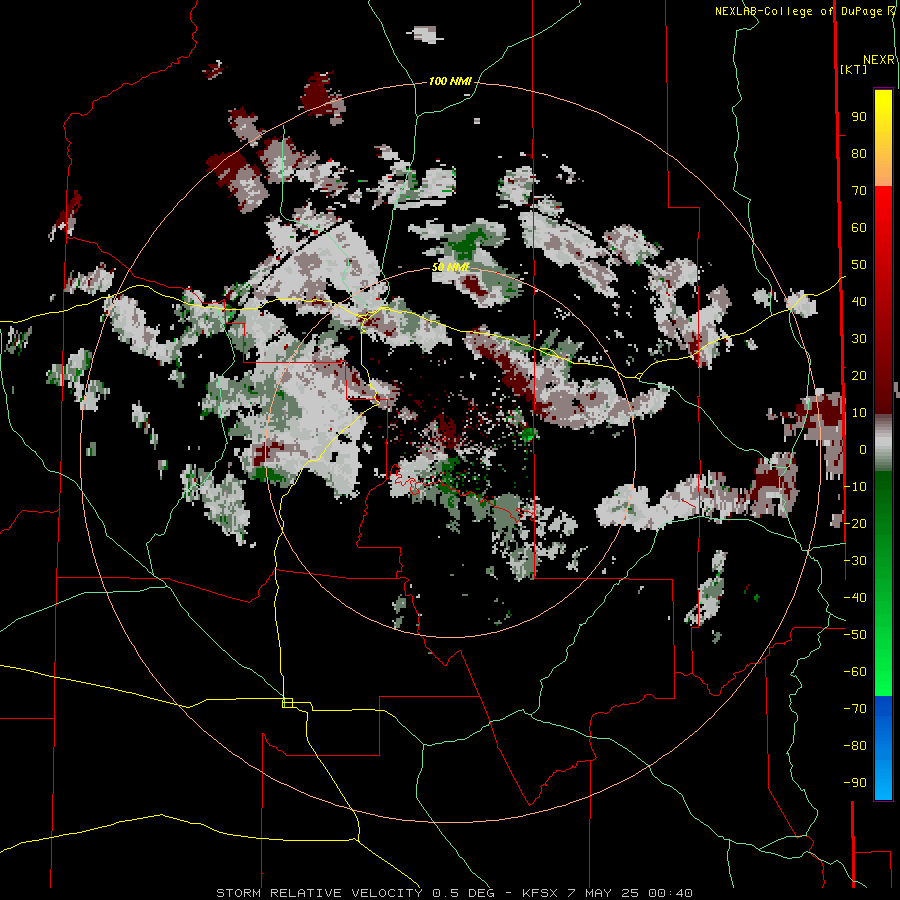Select the -70 value on the velocity scale
This screenshot has height=900, width=900.
pos(855,709)
